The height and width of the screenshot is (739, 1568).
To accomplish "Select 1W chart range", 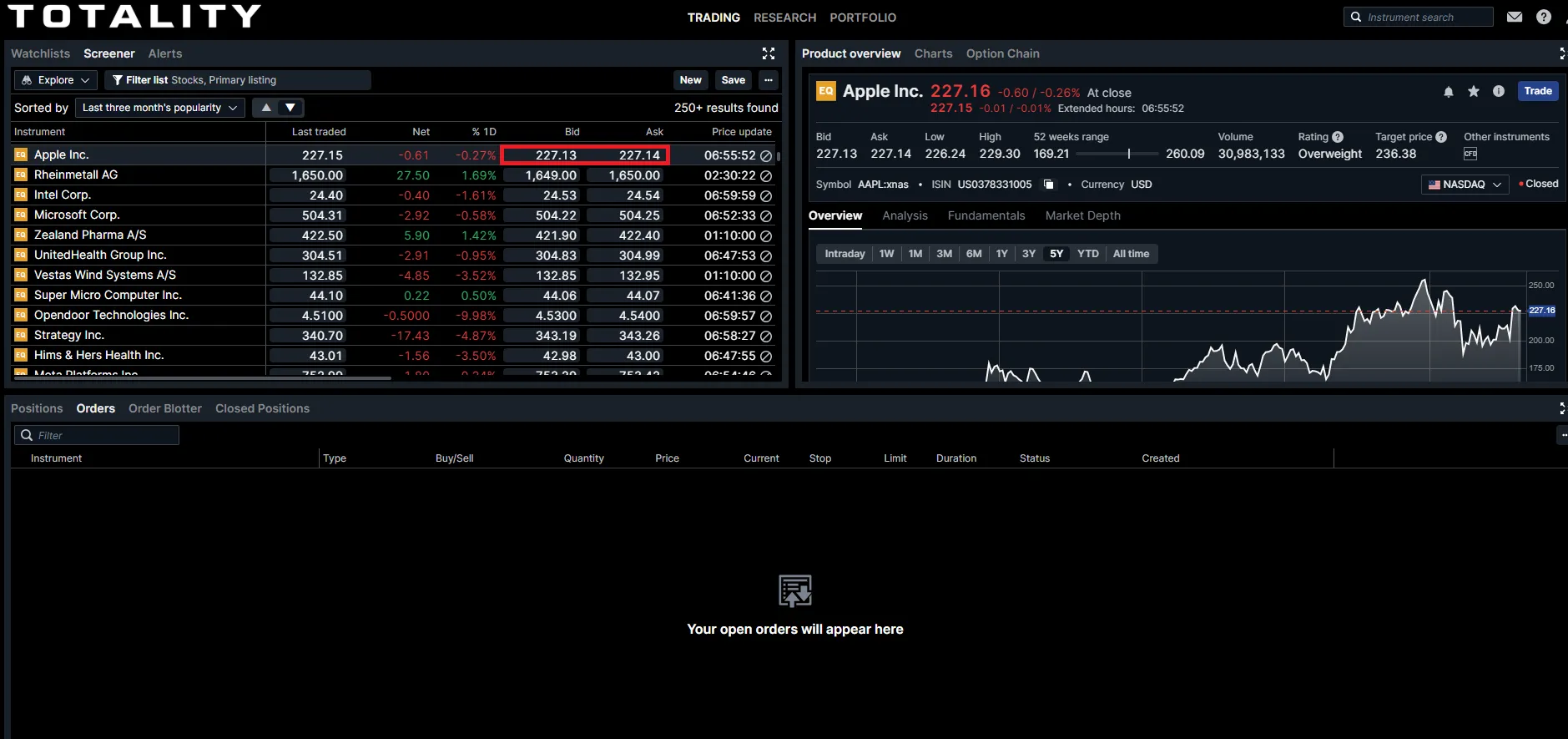I will point(886,254).
